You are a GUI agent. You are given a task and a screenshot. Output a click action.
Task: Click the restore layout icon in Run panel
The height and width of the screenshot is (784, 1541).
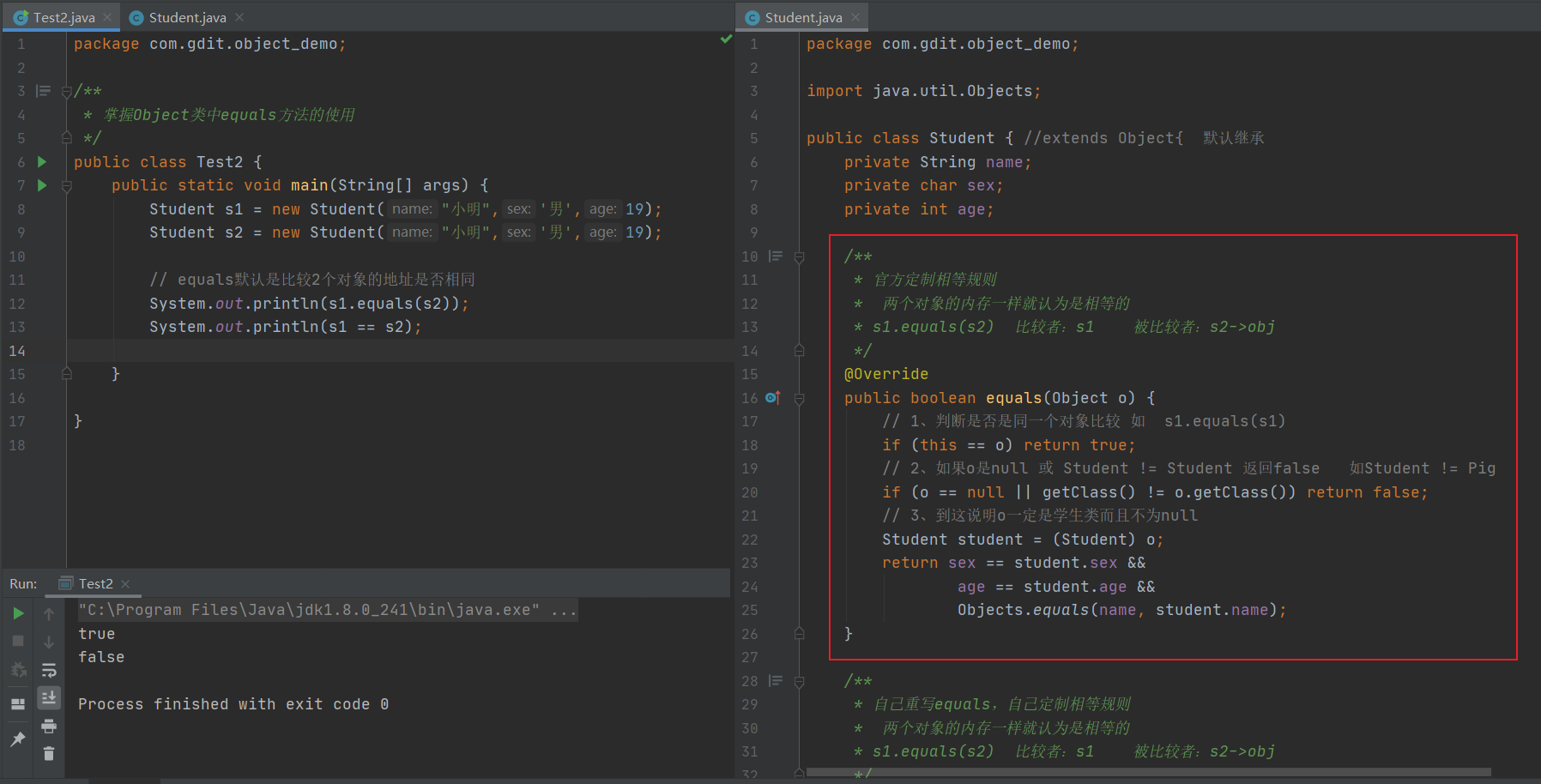tap(18, 704)
